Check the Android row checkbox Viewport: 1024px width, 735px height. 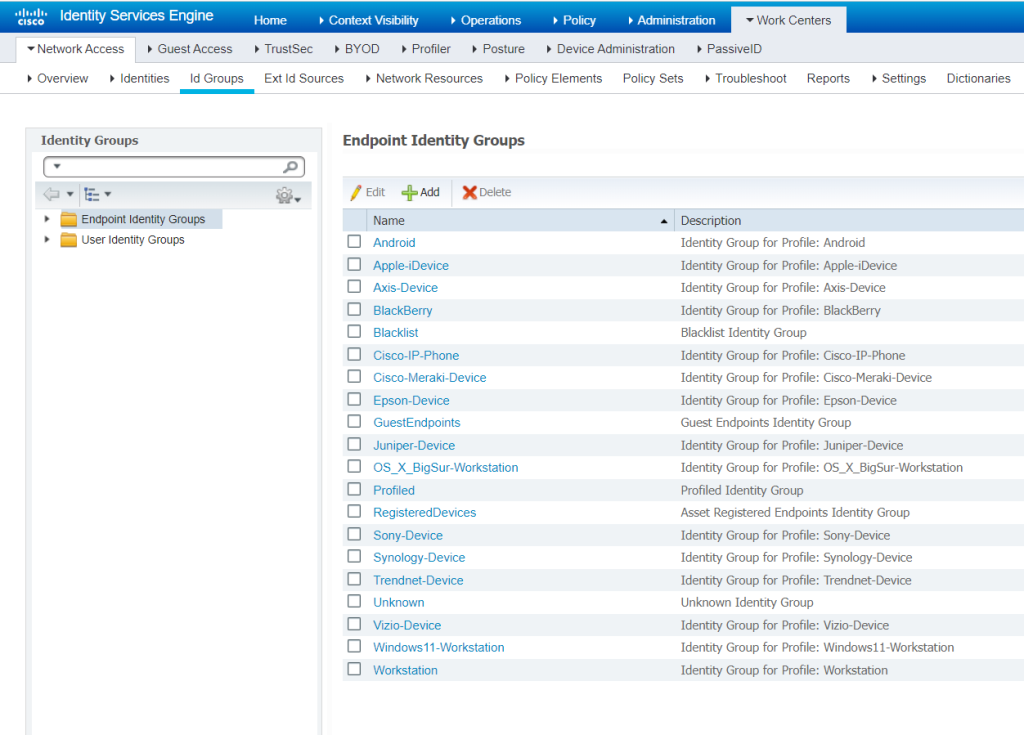point(354,242)
